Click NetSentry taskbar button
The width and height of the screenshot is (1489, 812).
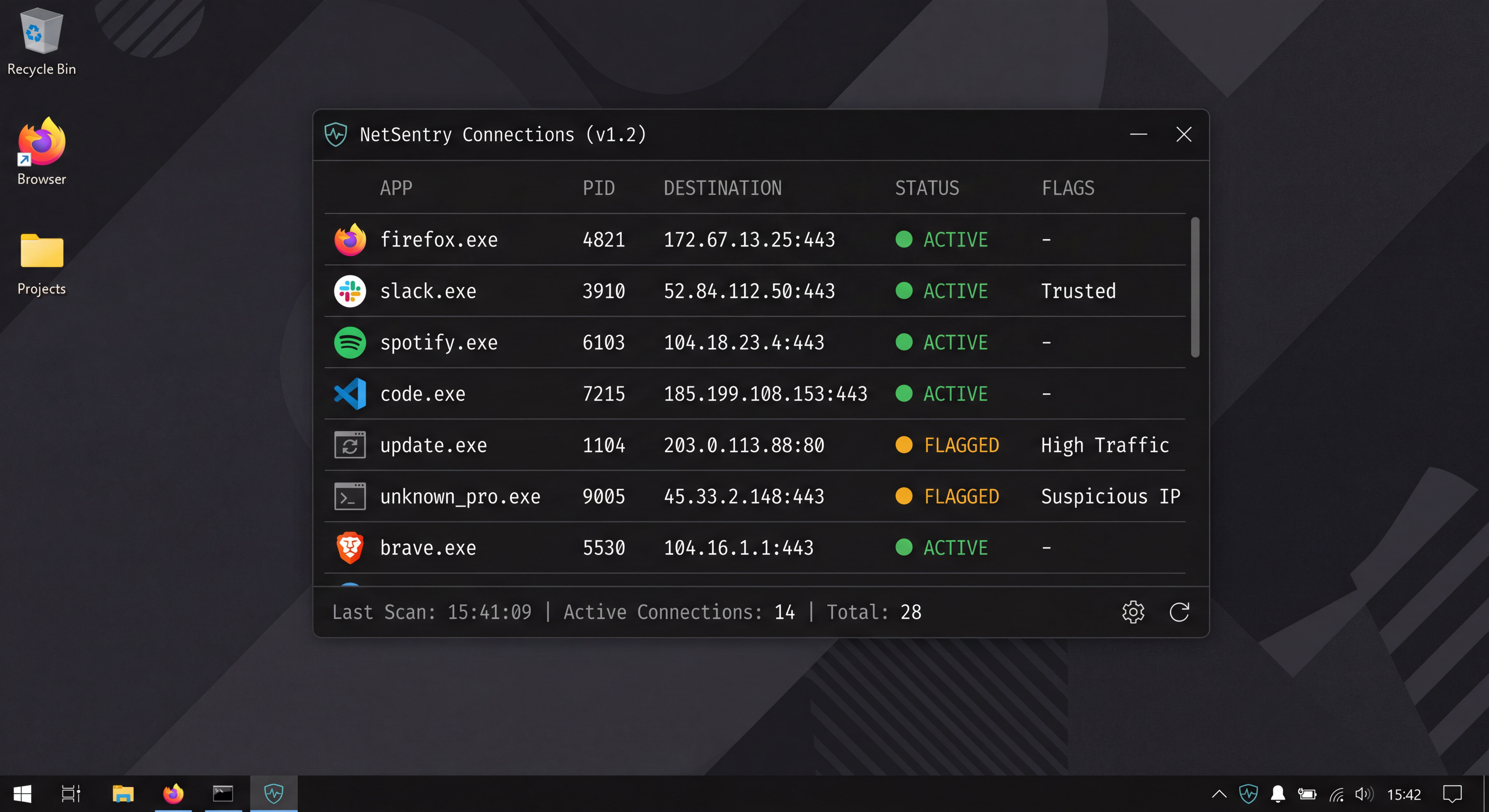click(273, 794)
